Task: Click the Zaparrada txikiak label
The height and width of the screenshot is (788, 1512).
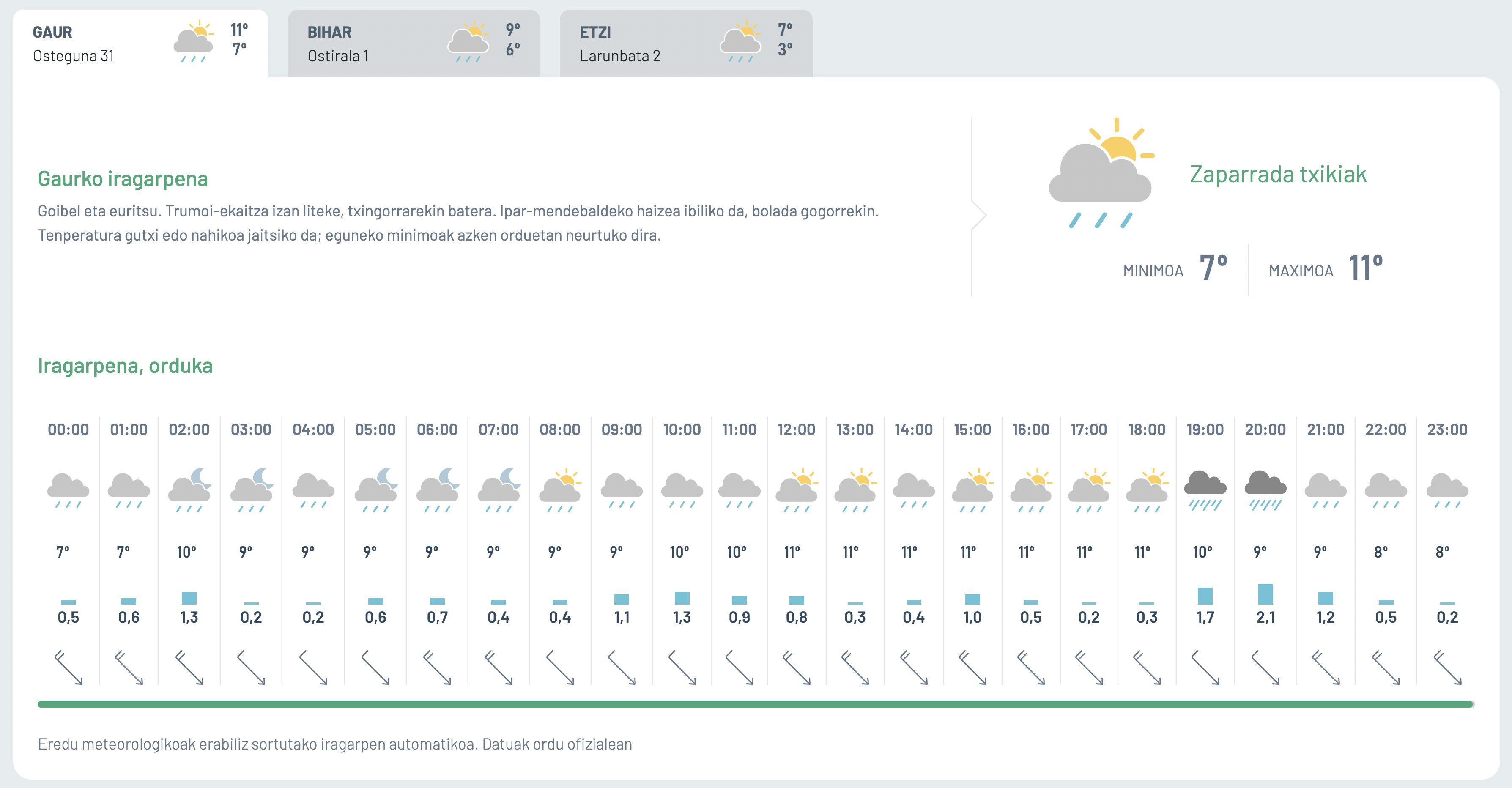Action: 1278,174
